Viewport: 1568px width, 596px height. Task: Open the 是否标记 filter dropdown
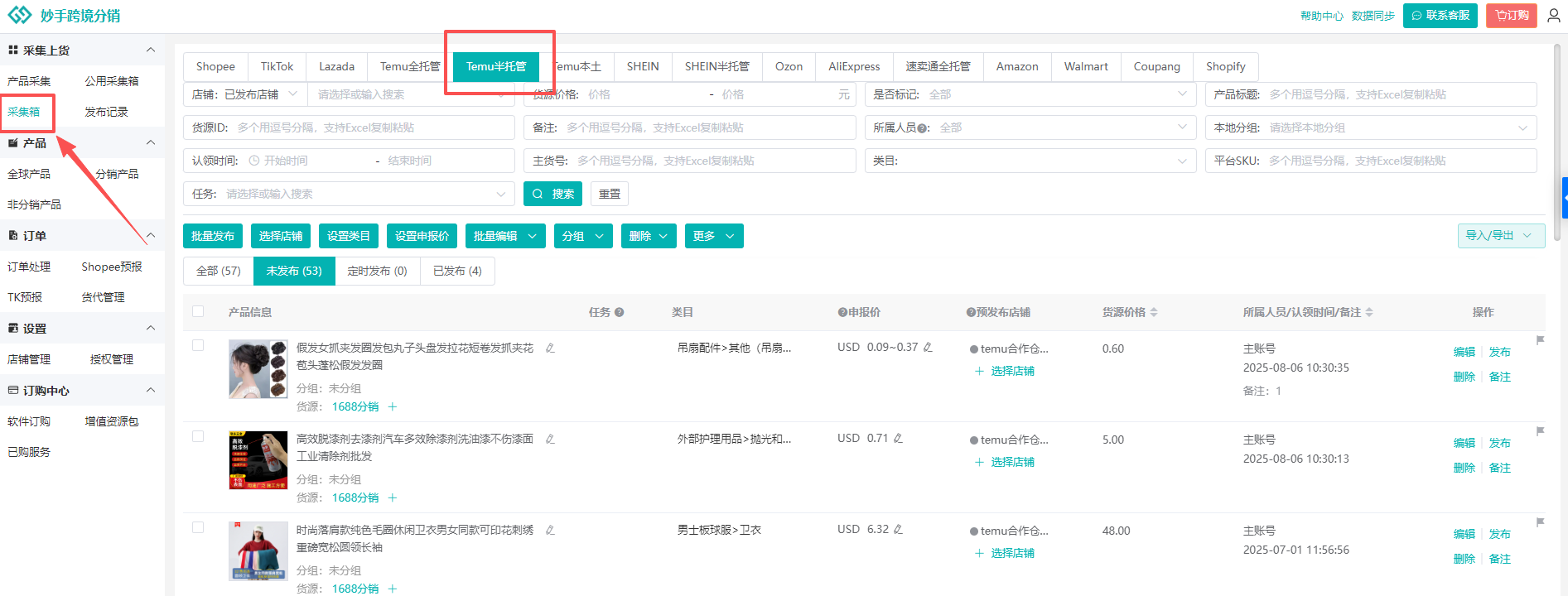tap(1030, 94)
